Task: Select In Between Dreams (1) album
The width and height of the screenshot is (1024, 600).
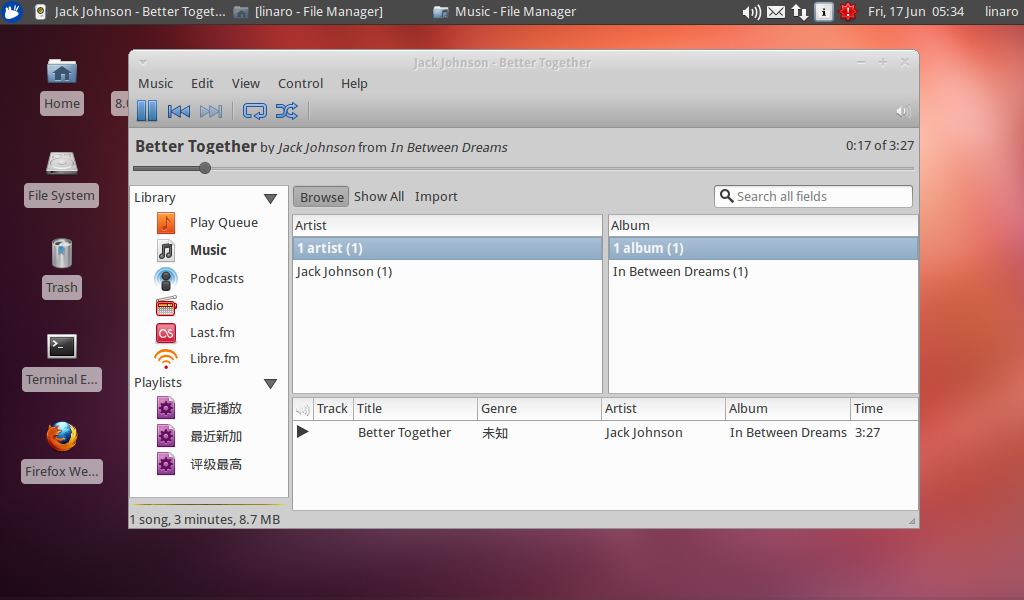Action: click(x=763, y=272)
